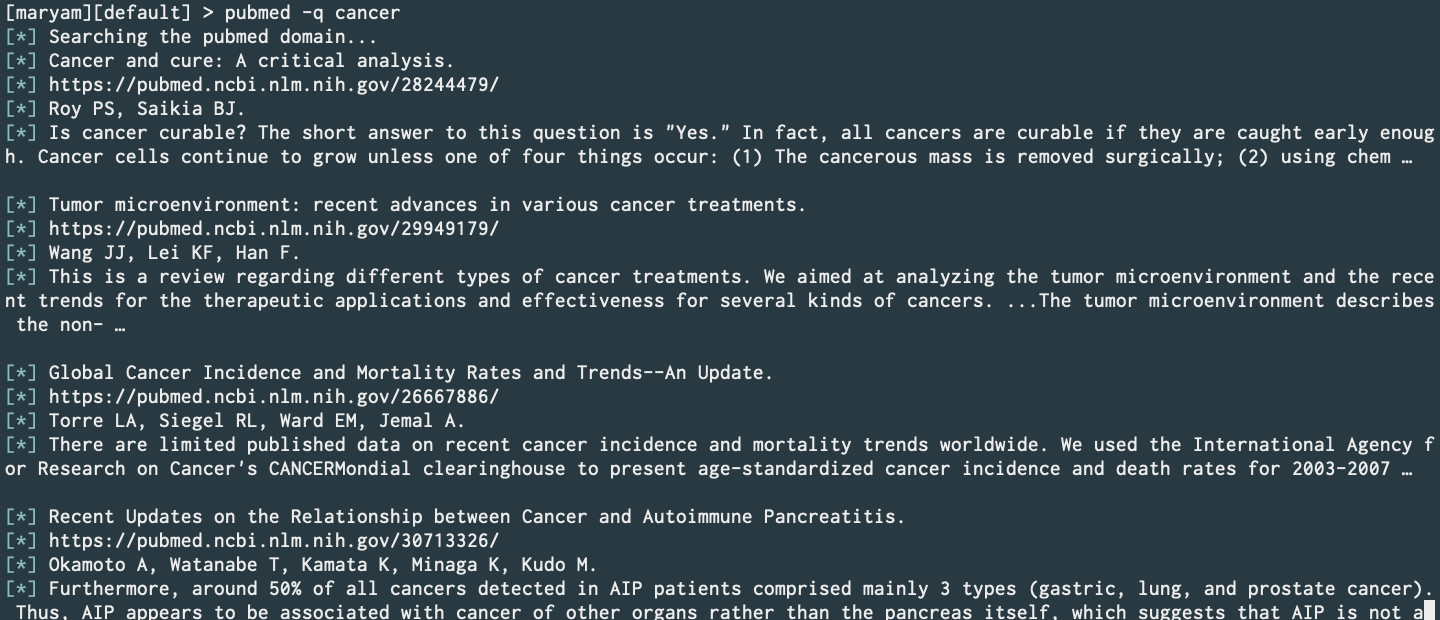Screen dimensions: 1440x620
Task: Click the authors line 'Wang JJ, Lei KF, Han F.'
Action: pos(174,253)
